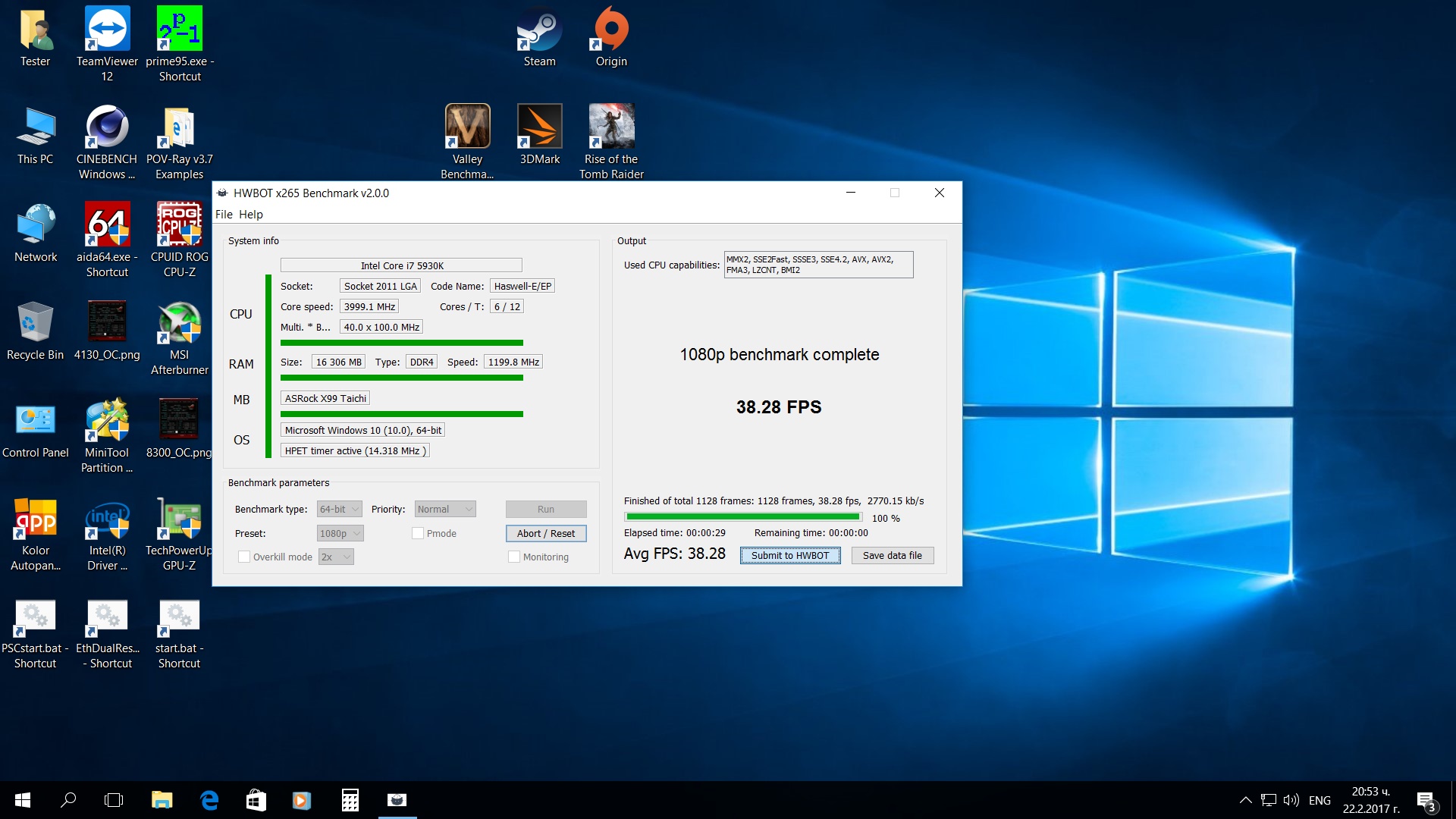The height and width of the screenshot is (819, 1456).
Task: Launch the MiniTool Partition shortcut
Action: click(x=107, y=435)
